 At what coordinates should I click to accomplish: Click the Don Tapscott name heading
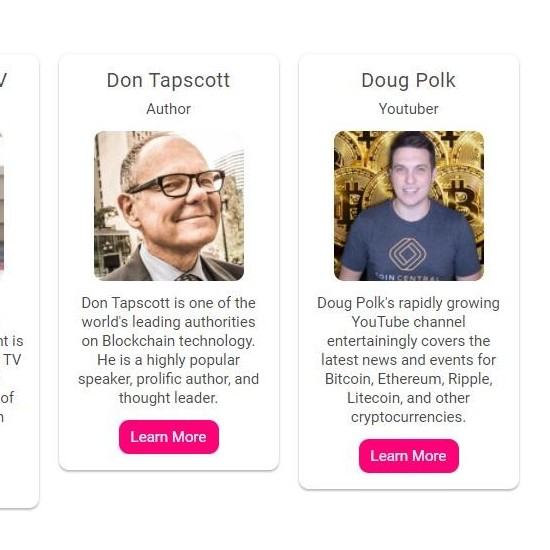(x=169, y=80)
